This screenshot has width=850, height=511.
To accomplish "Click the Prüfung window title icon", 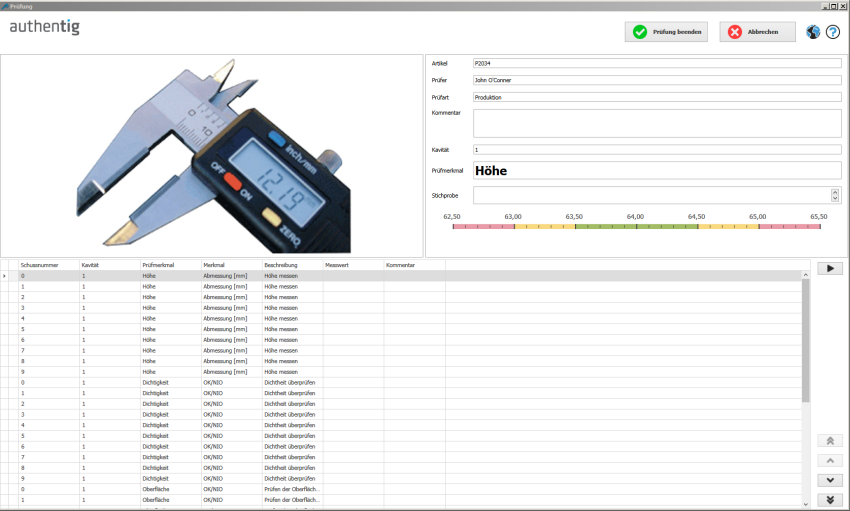I will pyautogui.click(x=5, y=6).
